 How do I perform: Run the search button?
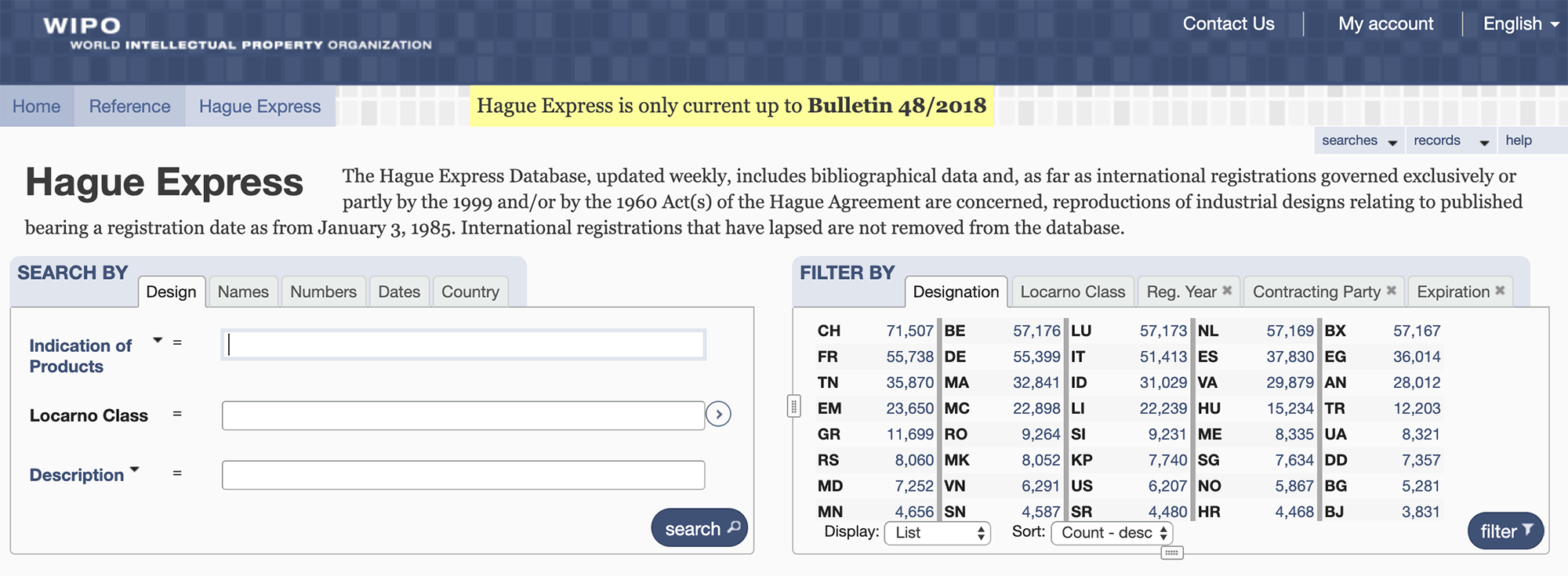699,528
